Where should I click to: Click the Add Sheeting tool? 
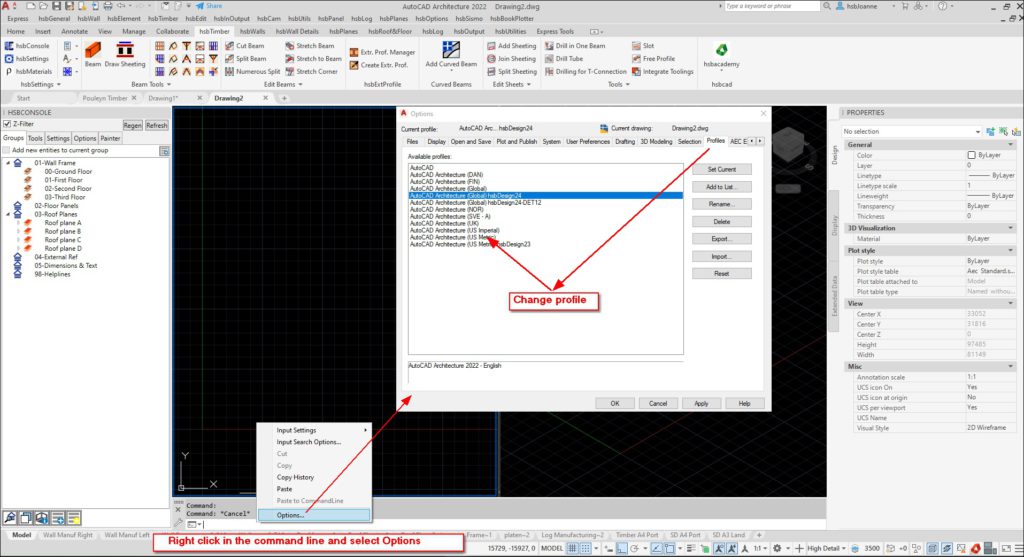511,46
